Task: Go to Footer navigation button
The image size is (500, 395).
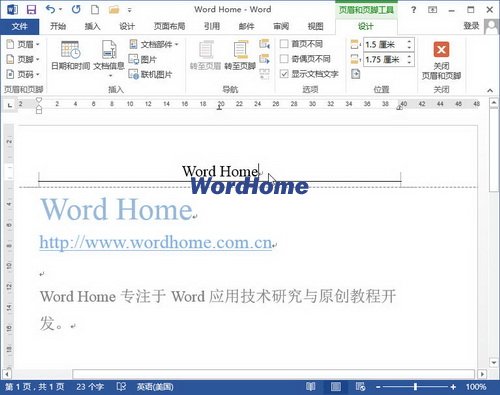Action: pos(240,55)
